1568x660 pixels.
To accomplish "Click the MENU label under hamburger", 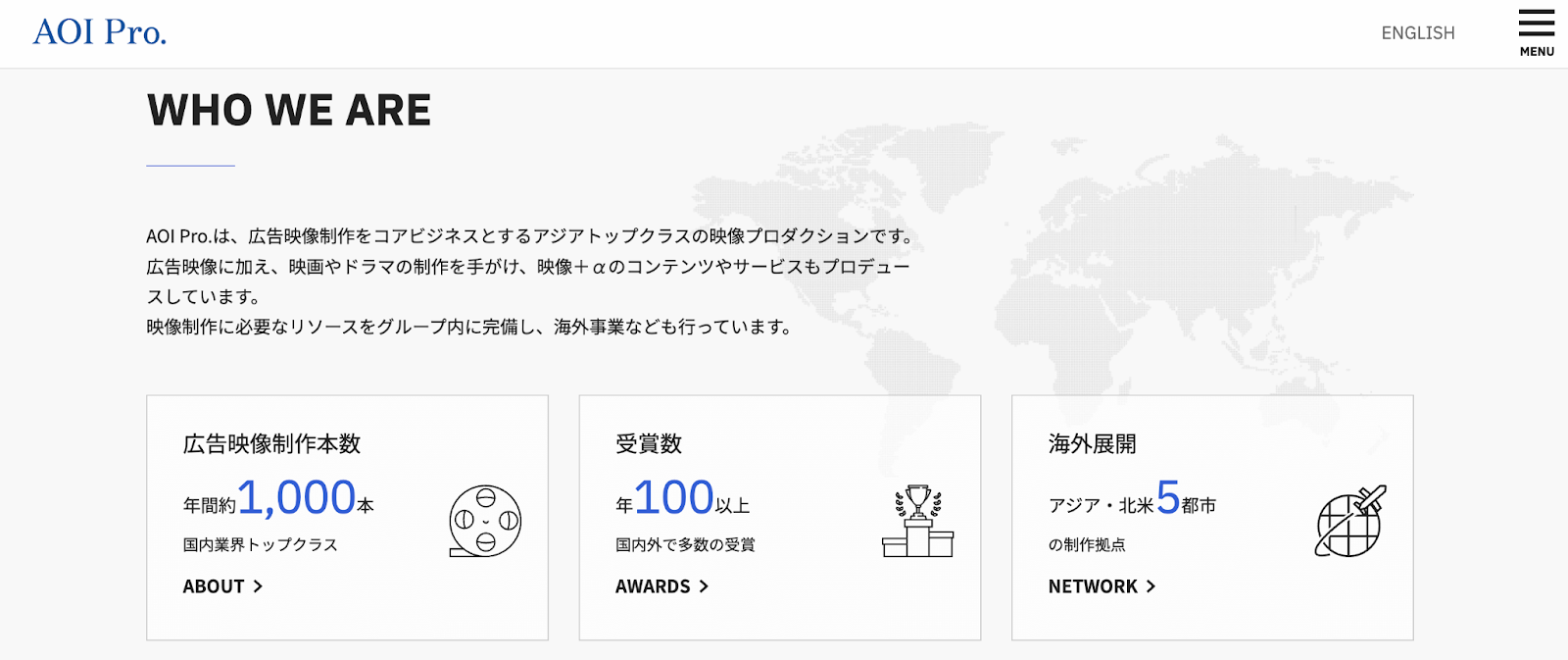I will tap(1537, 52).
